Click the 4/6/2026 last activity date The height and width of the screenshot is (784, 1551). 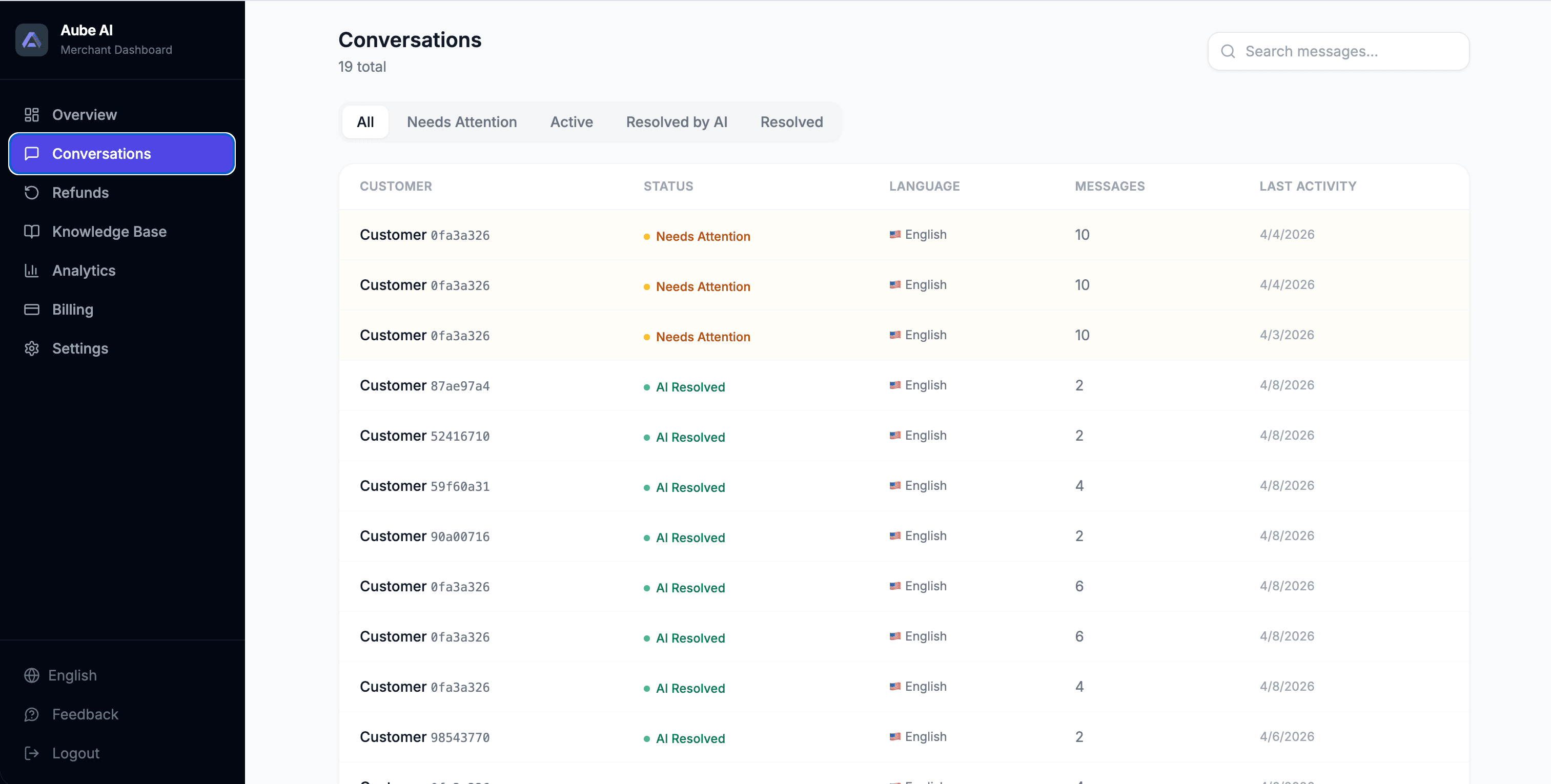(x=1287, y=736)
